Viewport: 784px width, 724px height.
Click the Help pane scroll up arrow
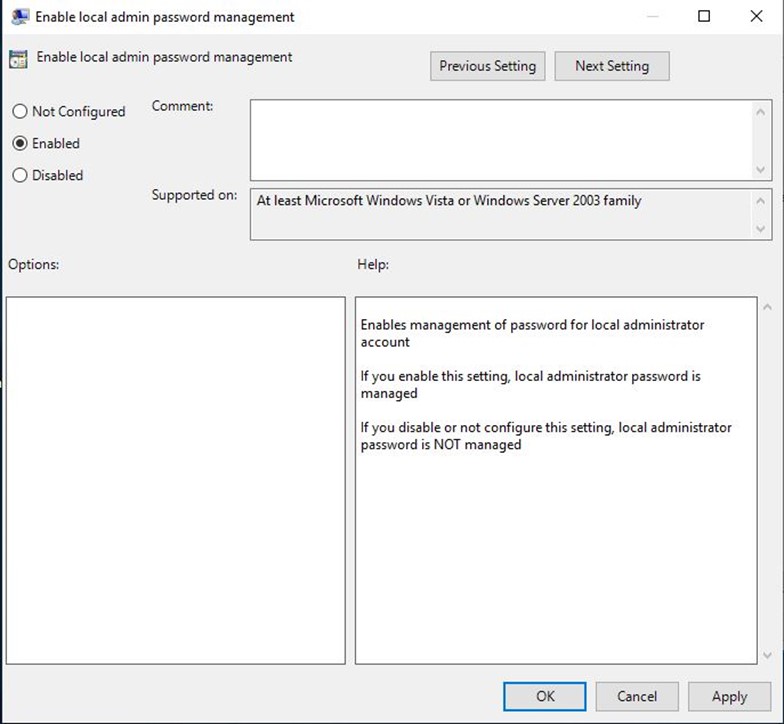tap(768, 307)
